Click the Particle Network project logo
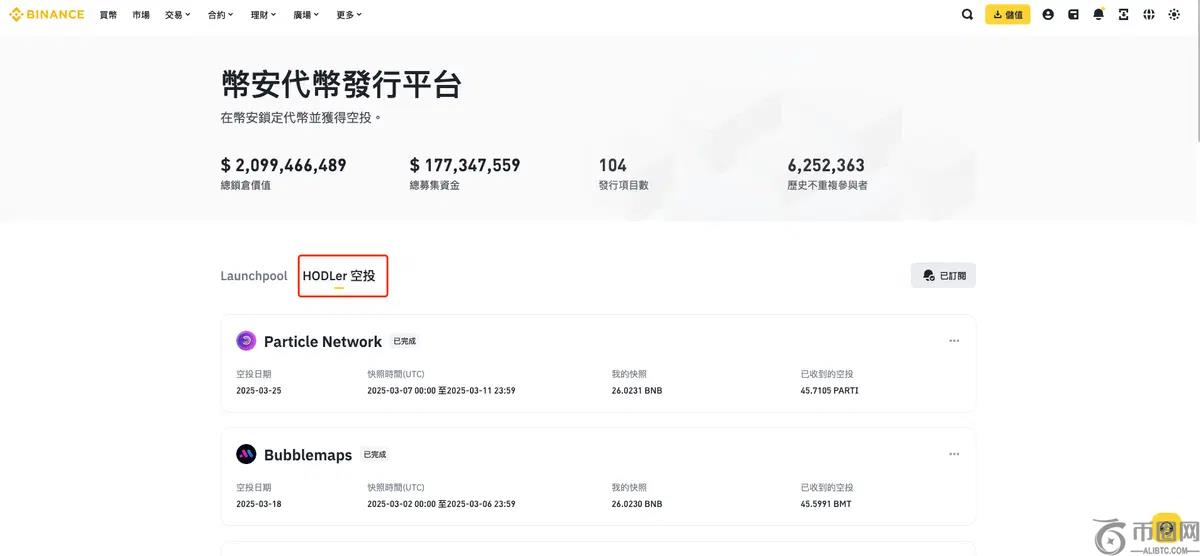This screenshot has height=556, width=1200. point(246,341)
